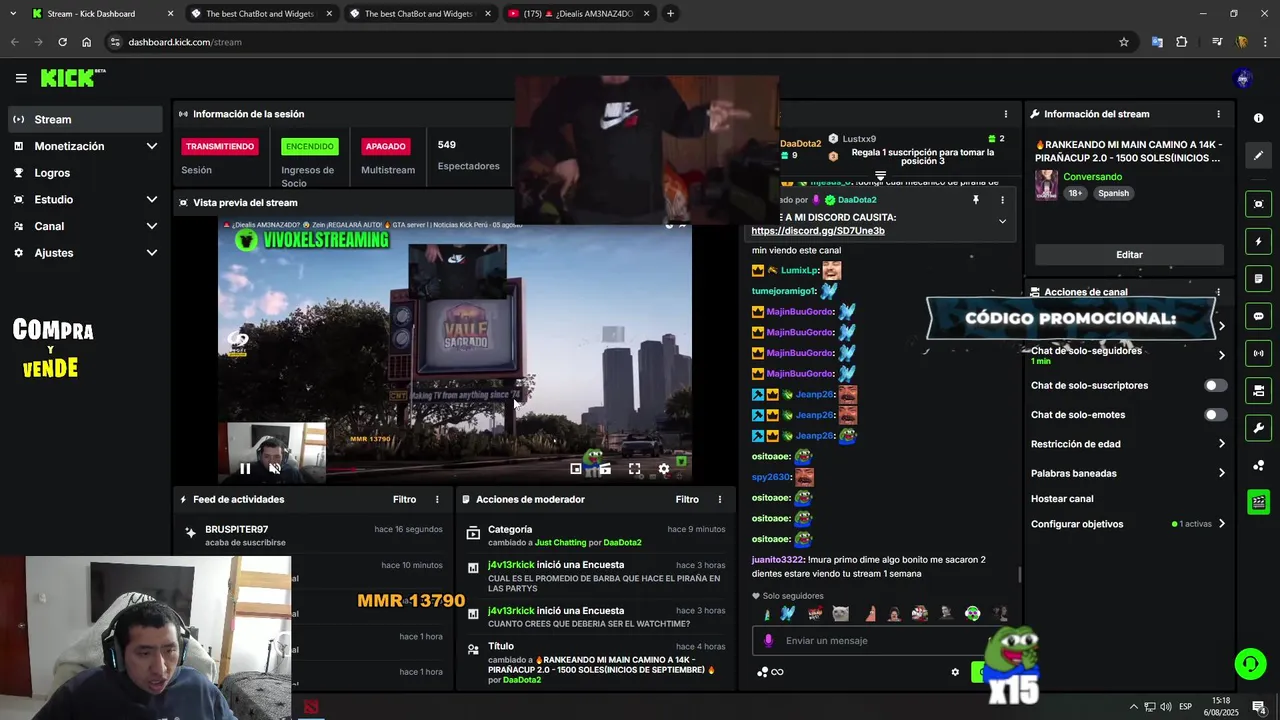Viewport: 1280px width, 720px height.
Task: Click BRUSPITER97 in activity feed
Action: click(x=237, y=529)
